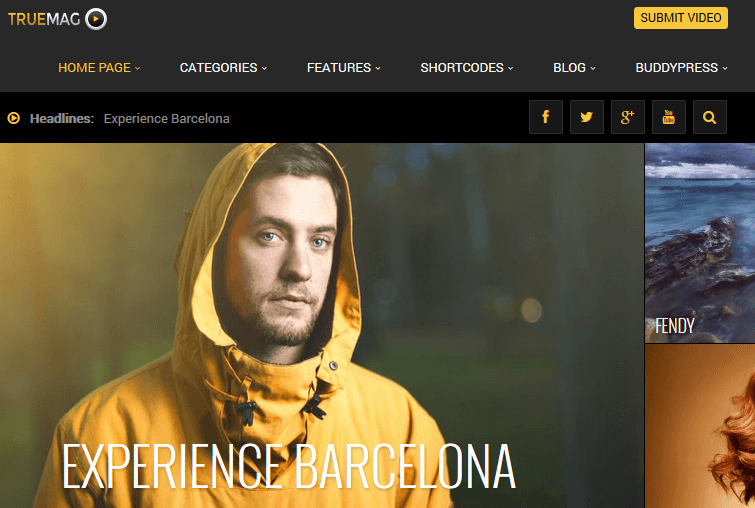Click the Google Plus icon
This screenshot has width=755, height=508.
pos(627,117)
